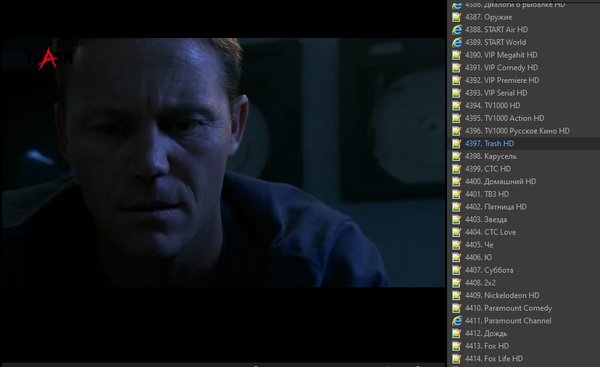This screenshot has height=367, width=600.
Task: Click the notepad icon beside 4409. Nickelodeon HD
Action: pos(456,295)
